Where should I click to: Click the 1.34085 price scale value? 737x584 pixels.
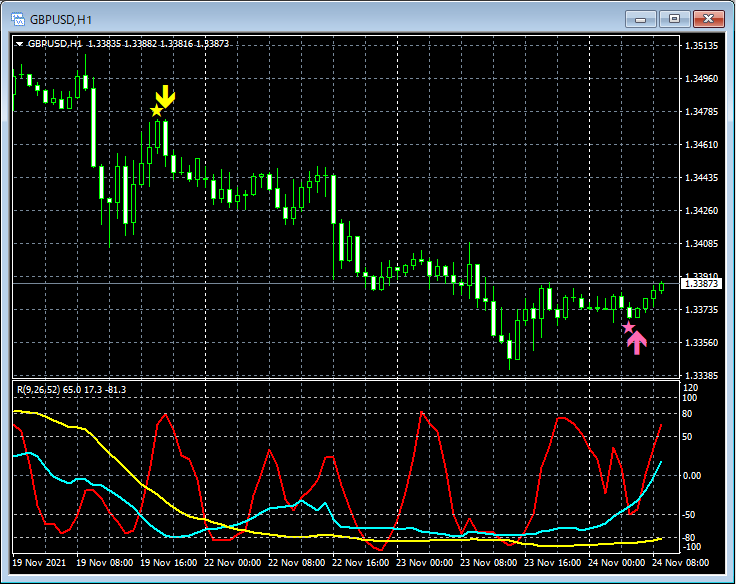pyautogui.click(x=702, y=244)
